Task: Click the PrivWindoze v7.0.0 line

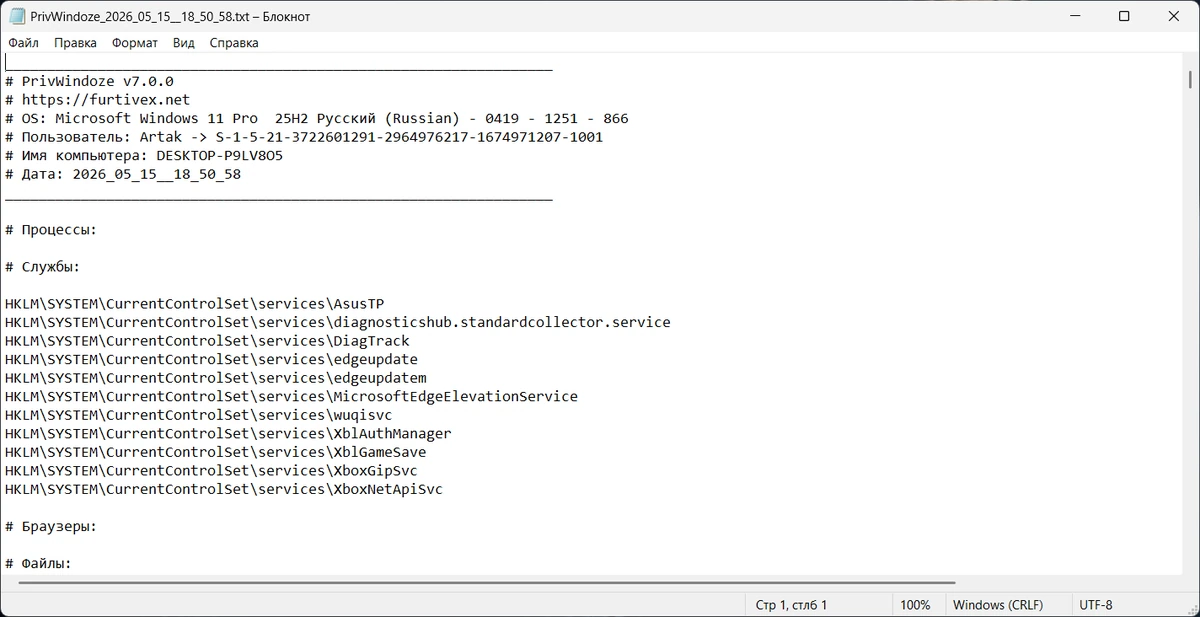Action: point(89,81)
